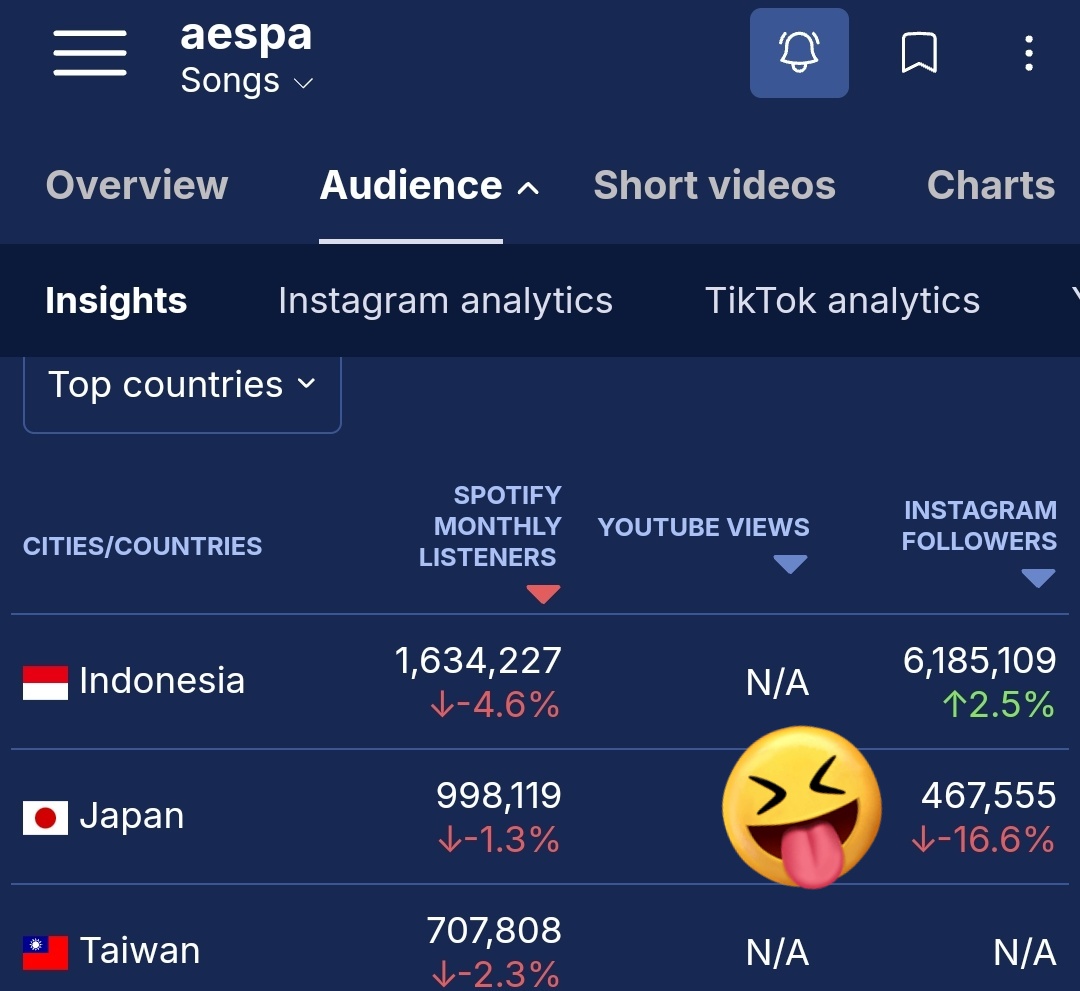Select the Insights sub-tab

coord(116,301)
